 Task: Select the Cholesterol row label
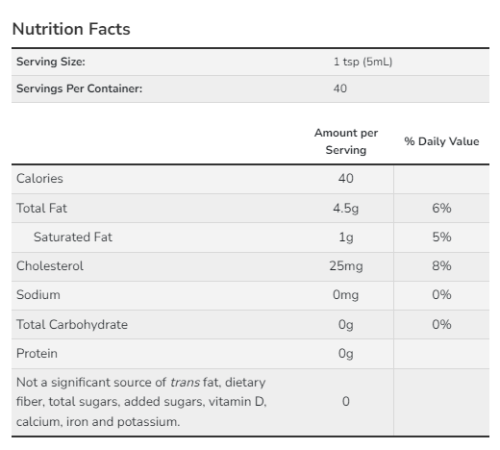(x=50, y=266)
